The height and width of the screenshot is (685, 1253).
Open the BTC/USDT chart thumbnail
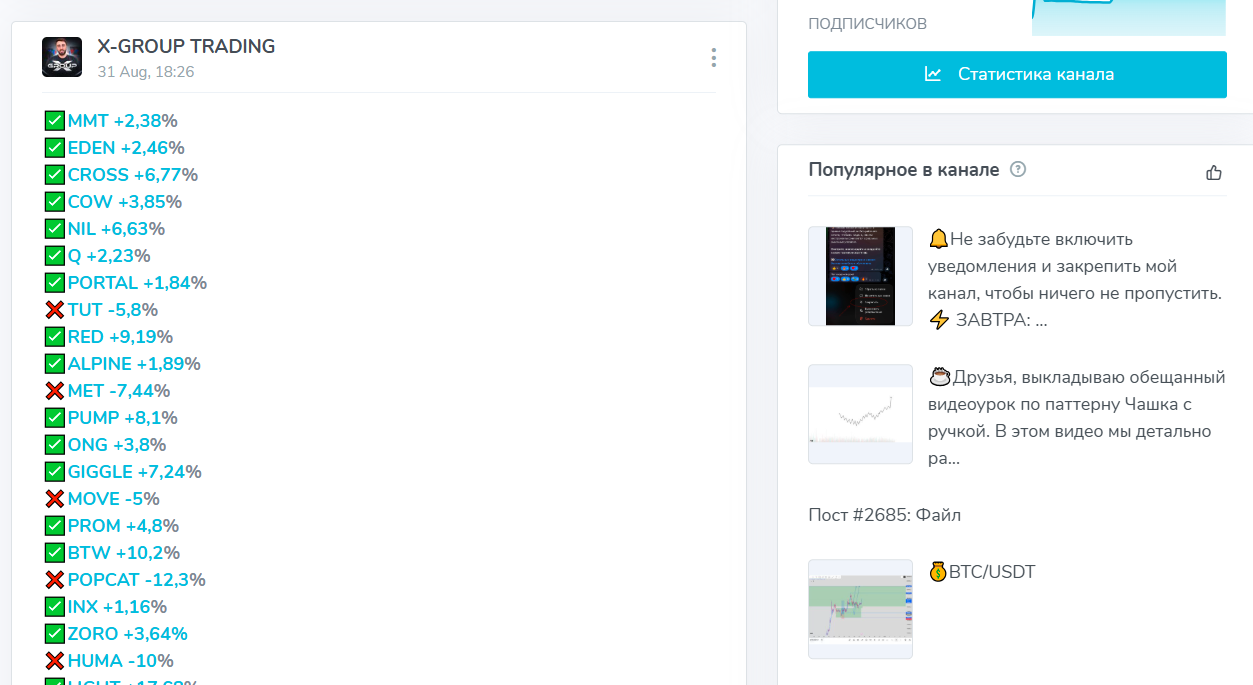pyautogui.click(x=860, y=609)
